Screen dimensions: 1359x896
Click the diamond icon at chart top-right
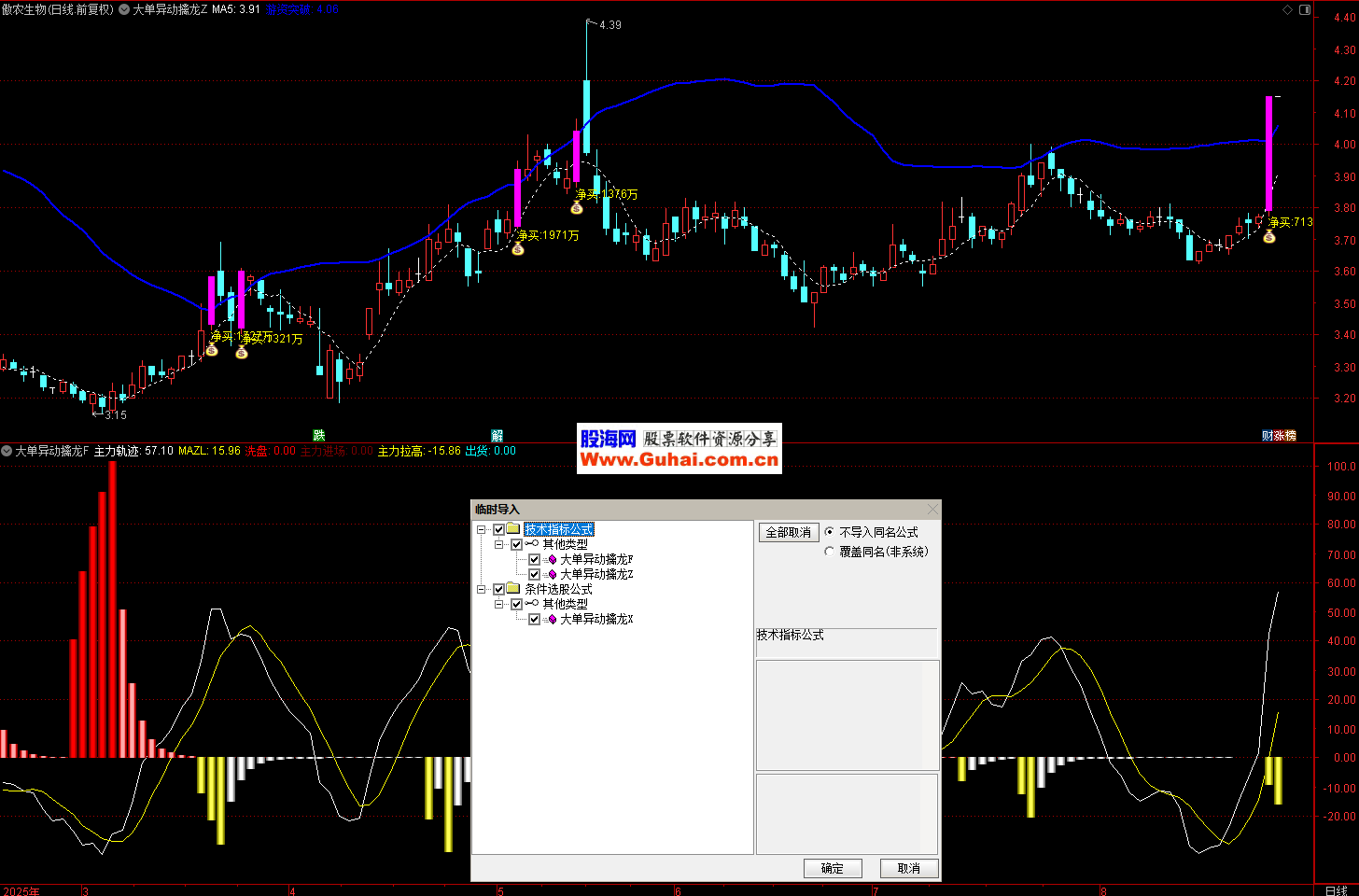tap(1287, 10)
